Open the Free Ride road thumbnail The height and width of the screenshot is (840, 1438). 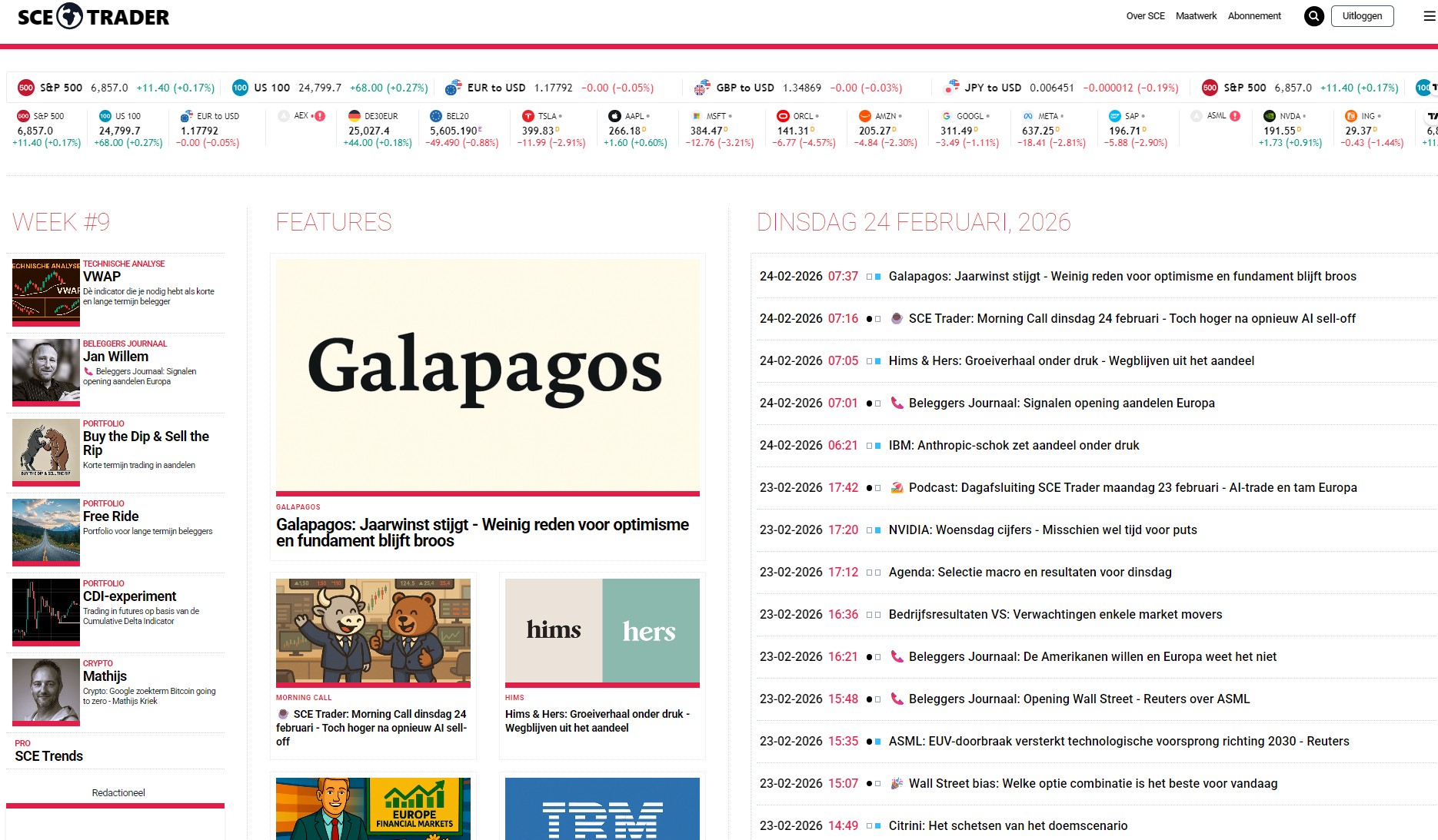tap(46, 532)
